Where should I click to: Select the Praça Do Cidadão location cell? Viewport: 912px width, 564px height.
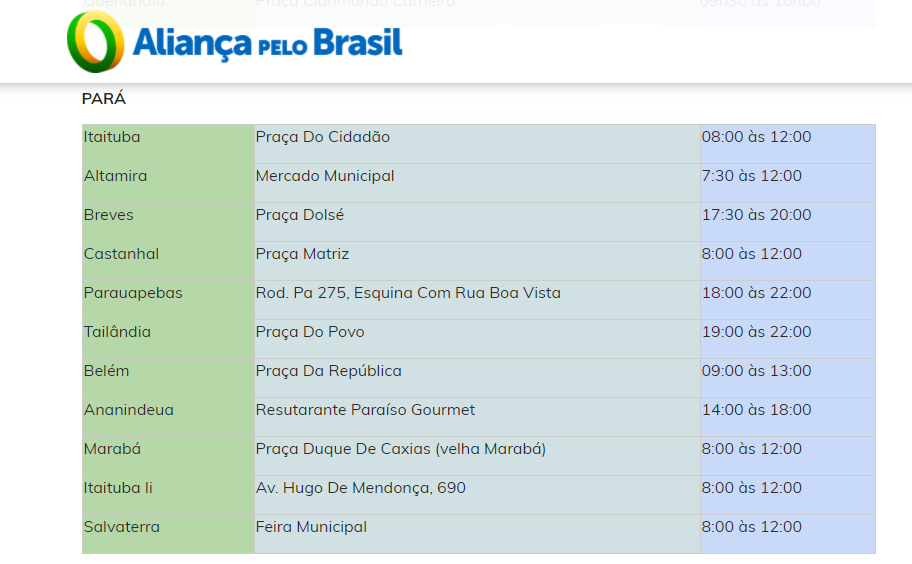pos(323,137)
